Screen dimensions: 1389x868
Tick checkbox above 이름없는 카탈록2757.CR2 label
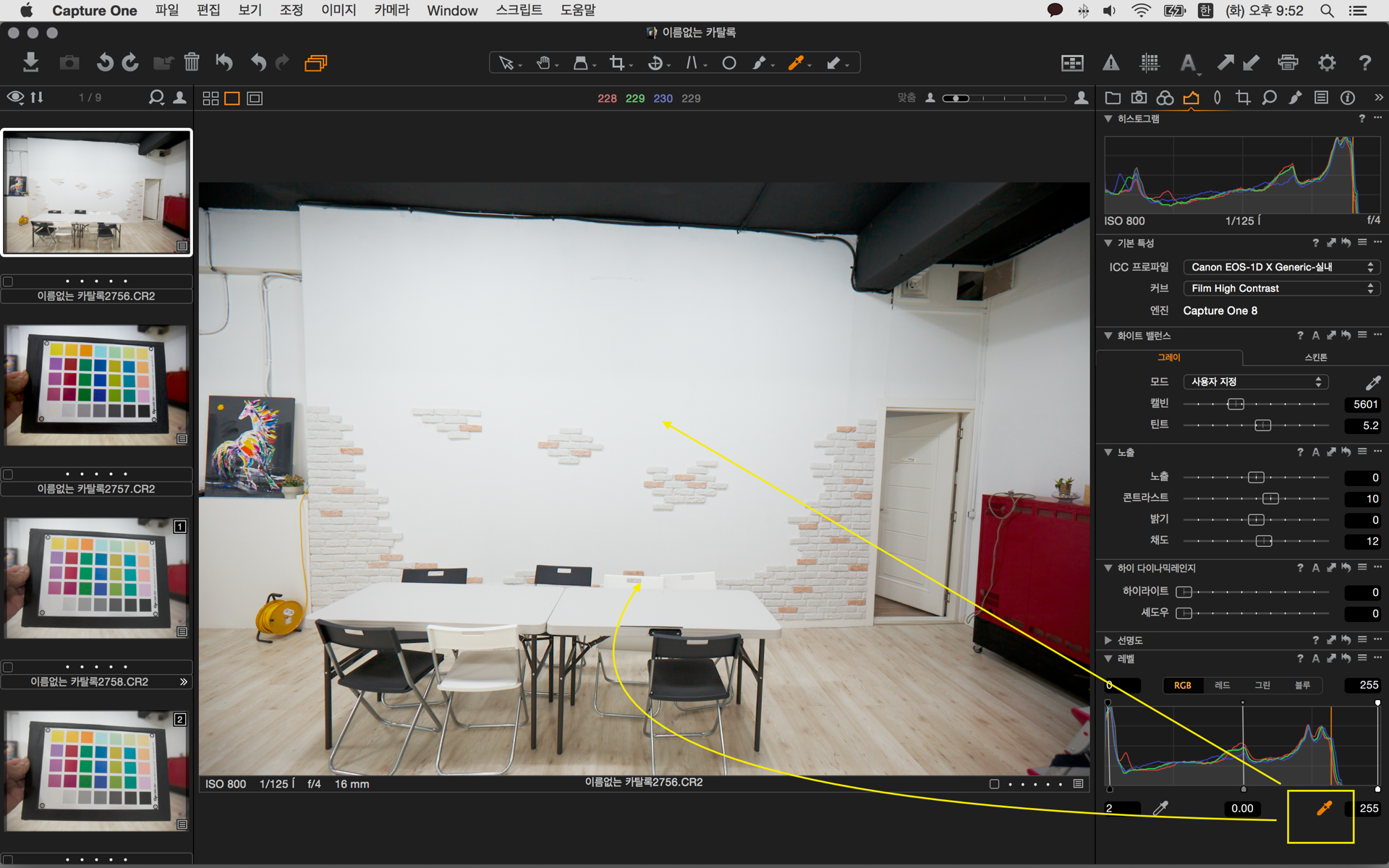point(8,475)
